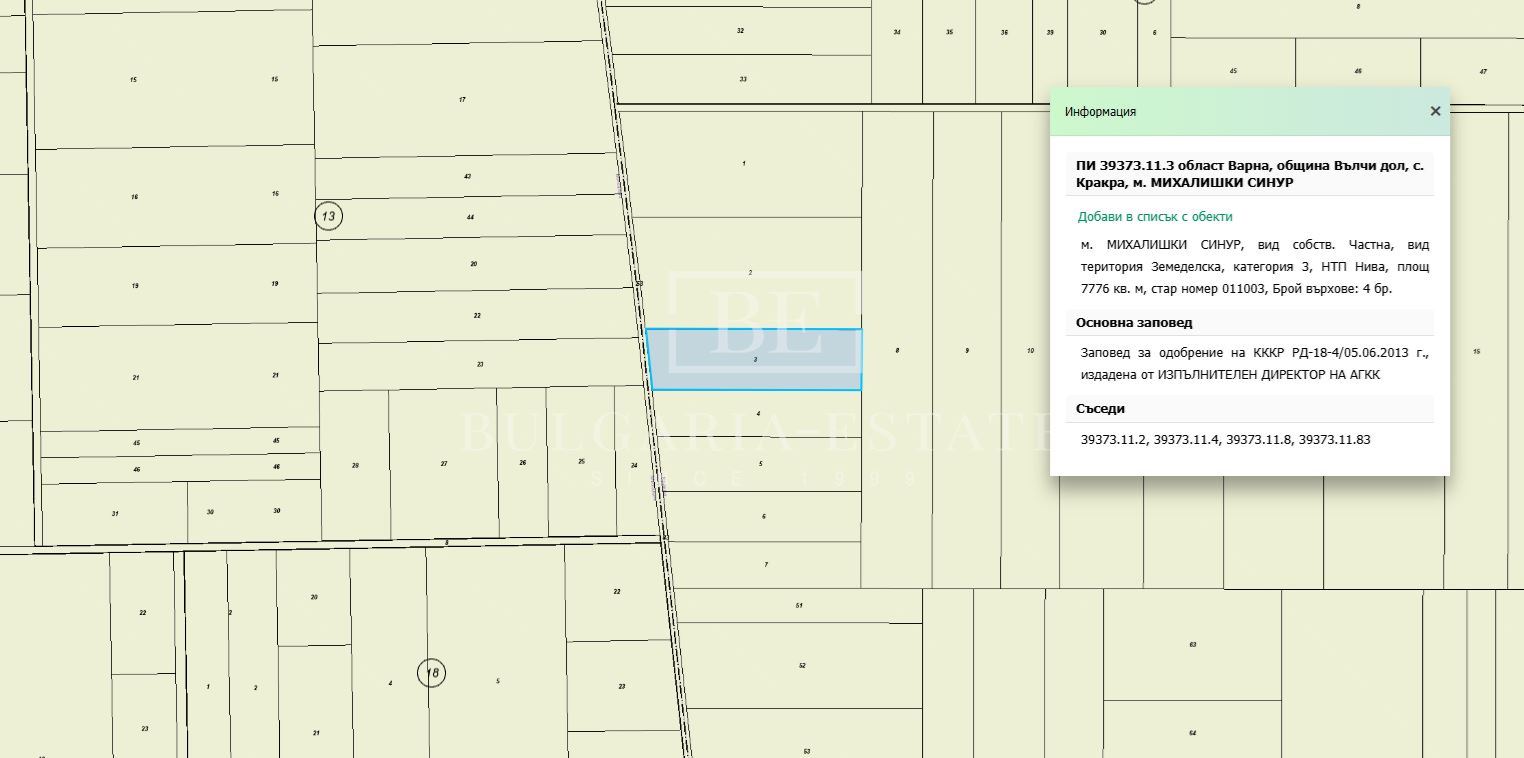1524x758 pixels.
Task: Select parcel 25 on the map
Action: [x=581, y=462]
